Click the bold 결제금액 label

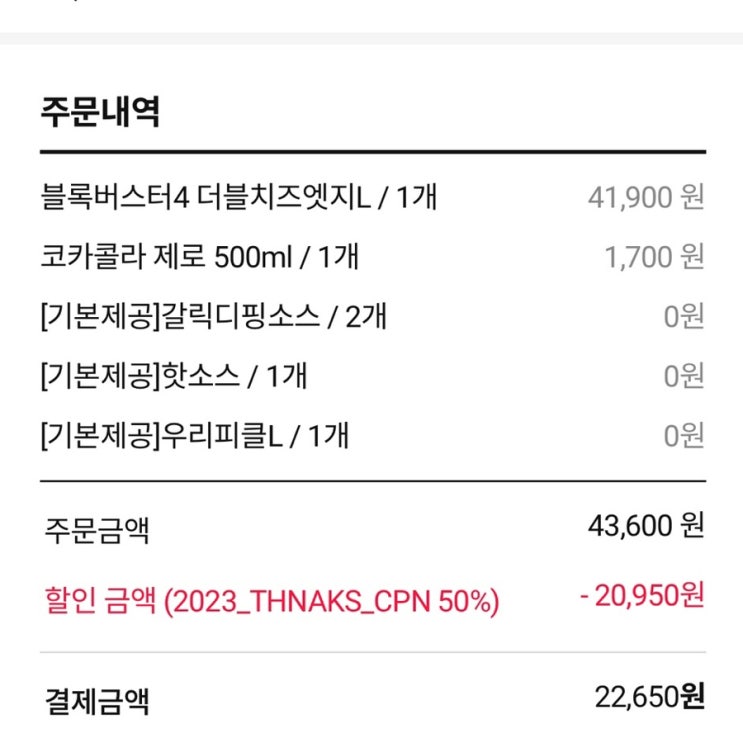click(96, 700)
